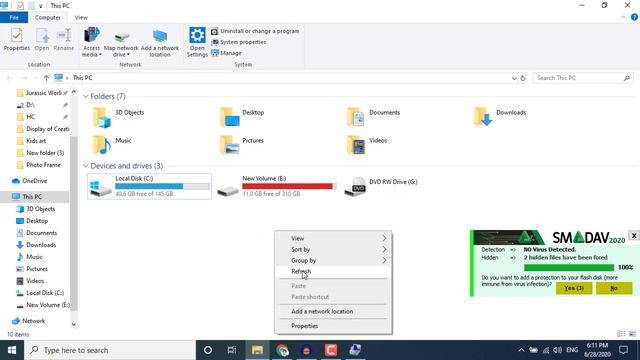Select the Downloads folder in Folders
Screen dimensions: 640x360
click(x=500, y=117)
